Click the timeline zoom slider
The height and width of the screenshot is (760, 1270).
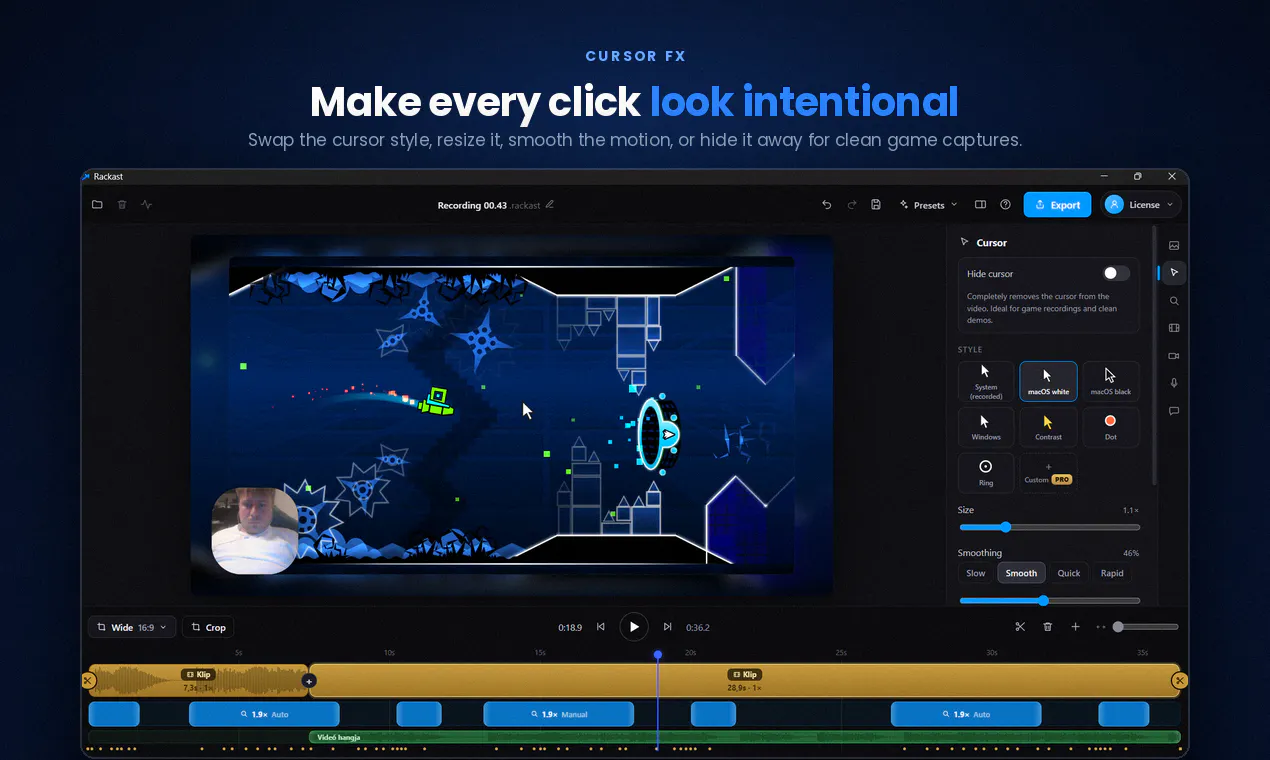coord(1145,627)
